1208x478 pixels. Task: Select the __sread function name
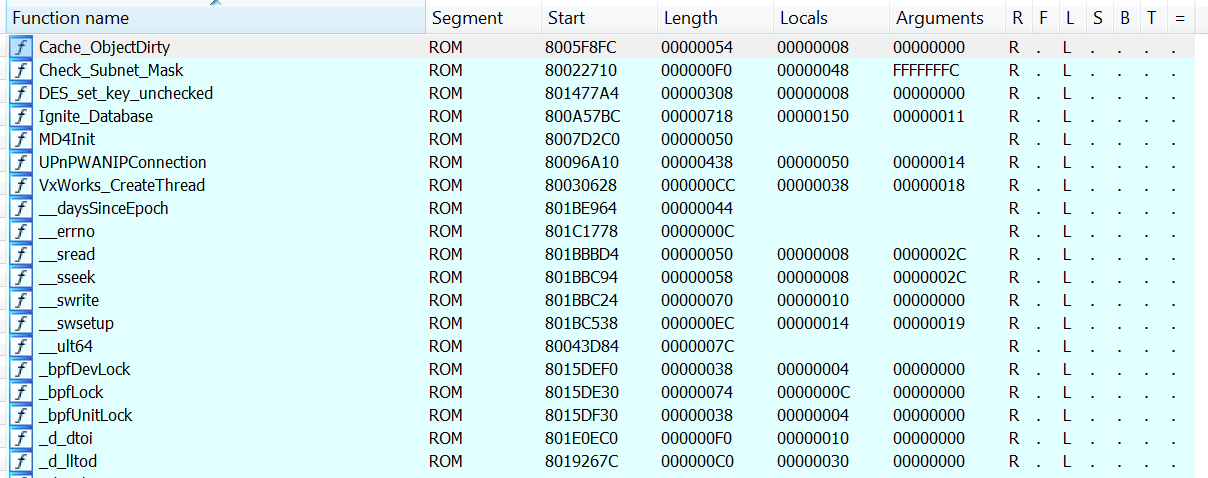point(67,254)
